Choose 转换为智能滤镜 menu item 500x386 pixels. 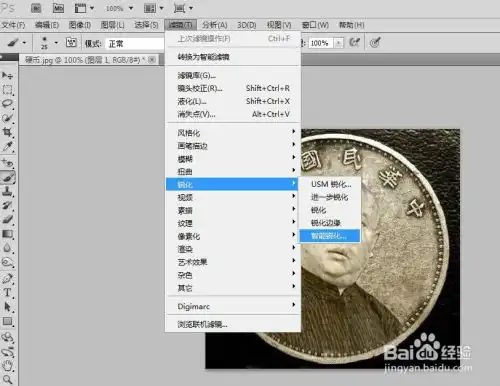click(x=232, y=57)
